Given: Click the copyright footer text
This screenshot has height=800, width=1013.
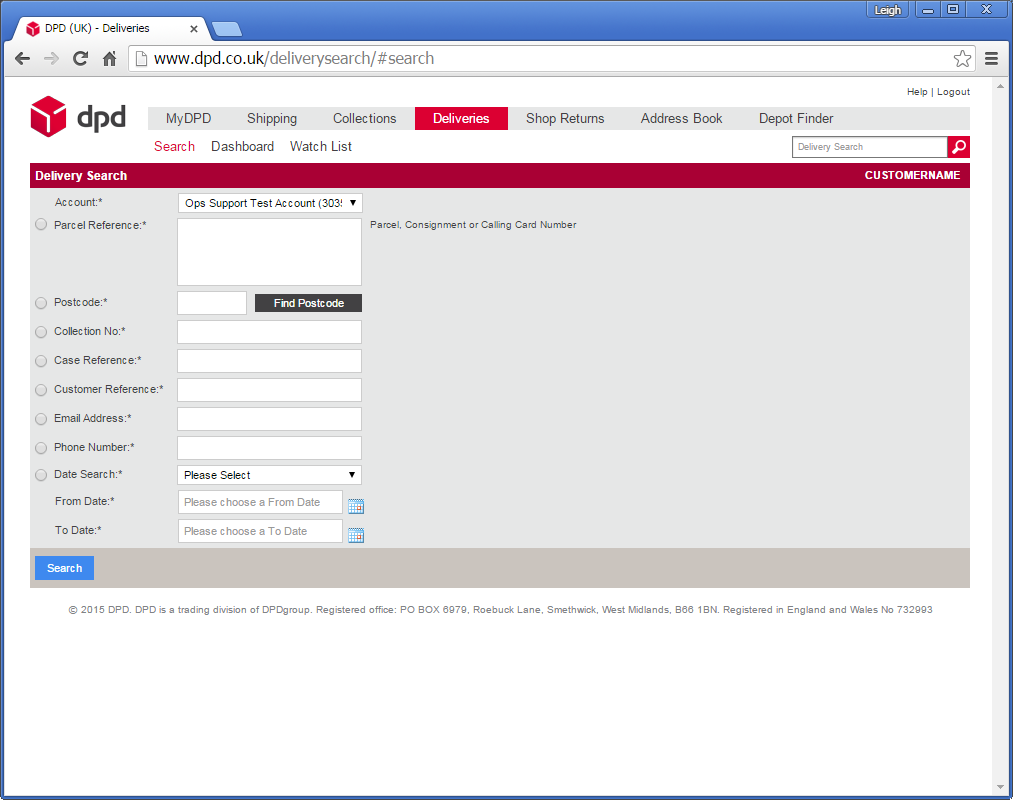Looking at the screenshot, I should click(x=500, y=609).
